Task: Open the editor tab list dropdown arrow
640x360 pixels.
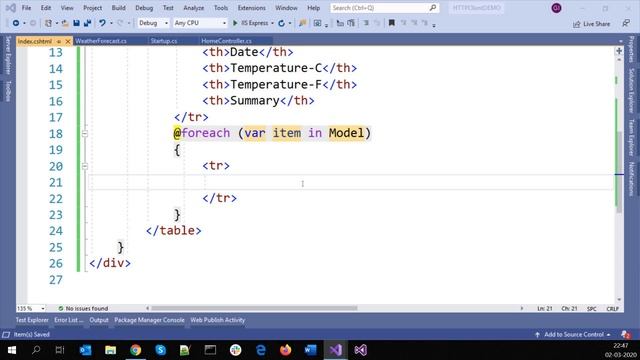Action: tap(620, 41)
